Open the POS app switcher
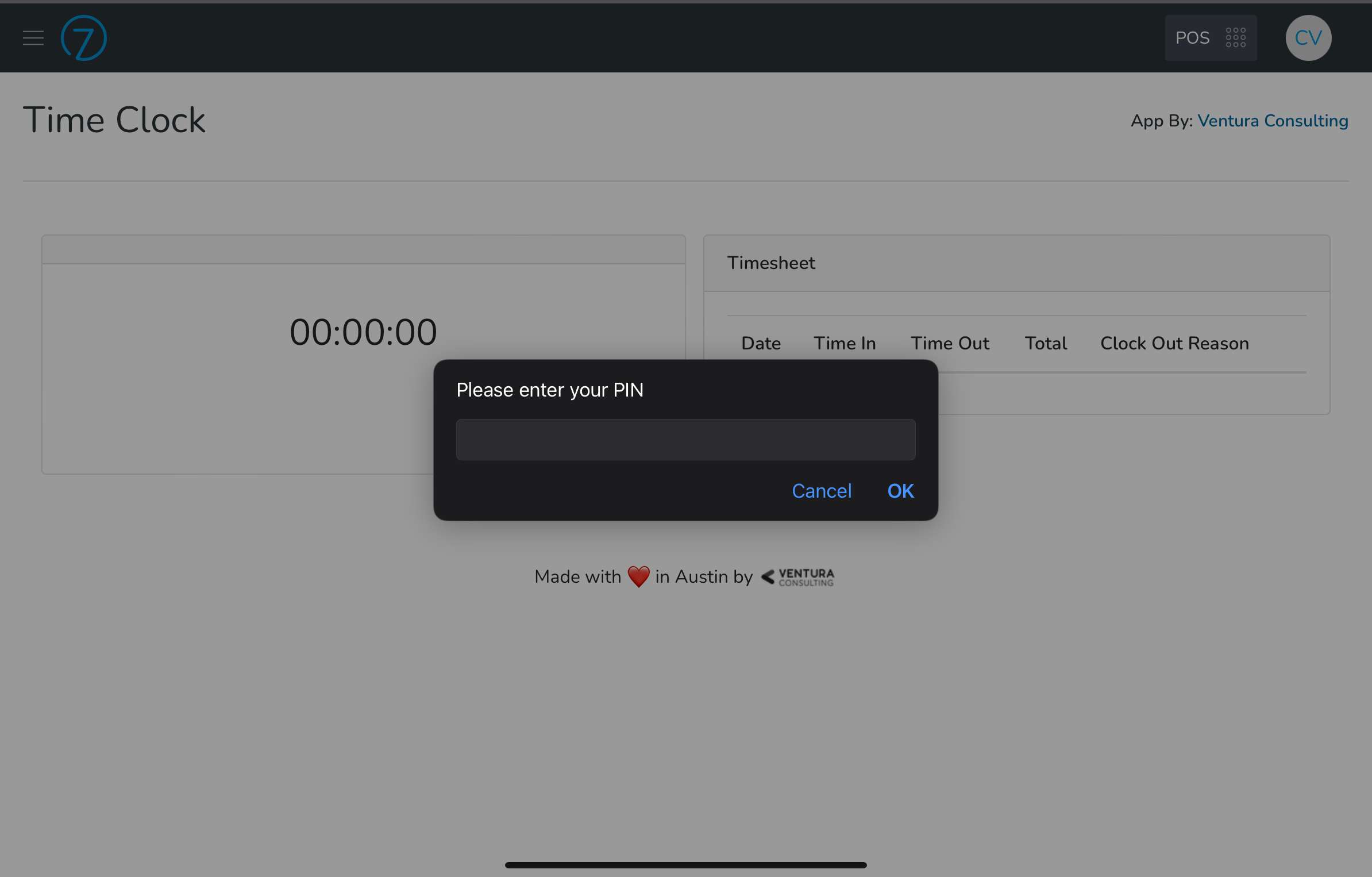The image size is (1372, 877). (x=1211, y=38)
